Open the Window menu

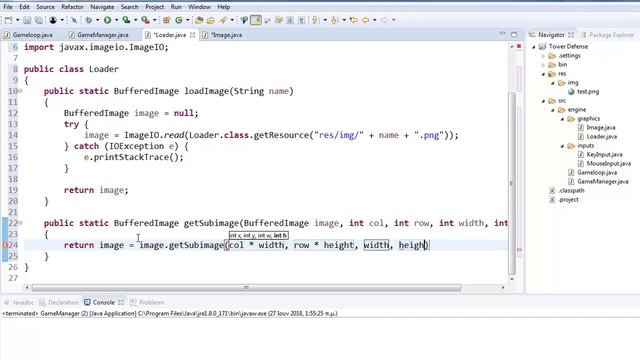point(199,7)
